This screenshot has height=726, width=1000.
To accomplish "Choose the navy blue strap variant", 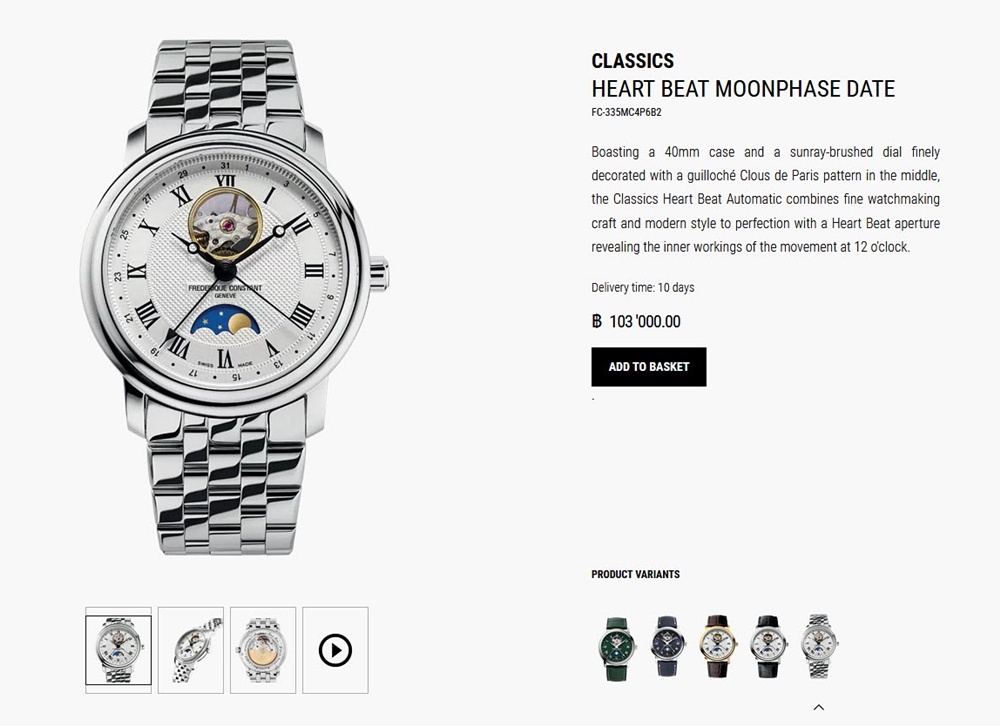I will (x=667, y=646).
